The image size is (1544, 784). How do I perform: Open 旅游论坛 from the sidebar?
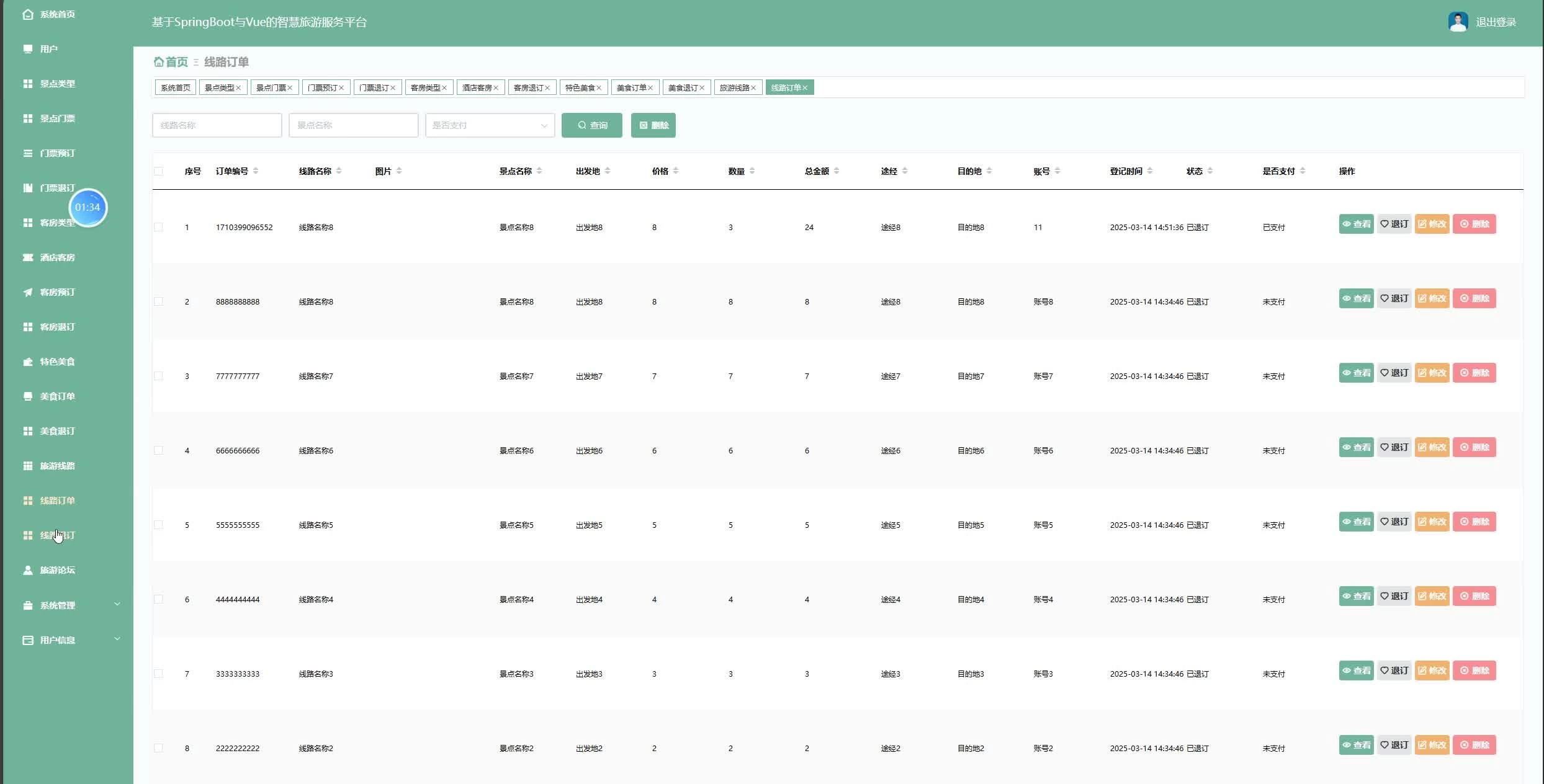click(57, 570)
